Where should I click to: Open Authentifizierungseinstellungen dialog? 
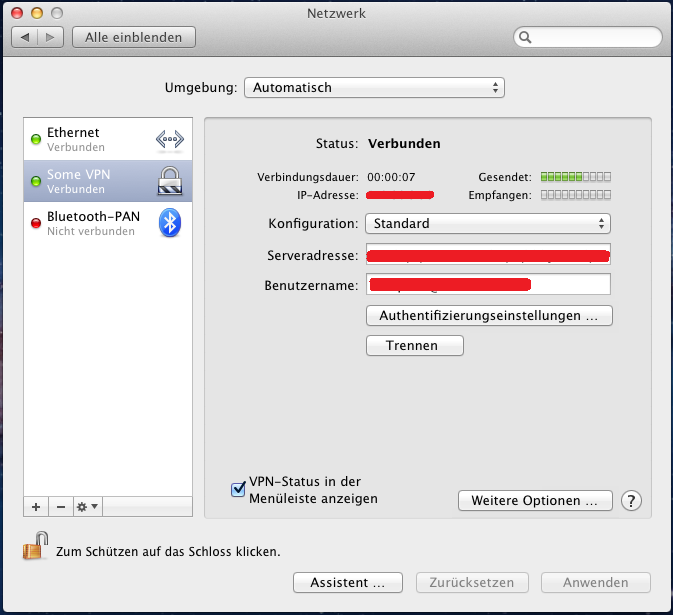tap(489, 316)
